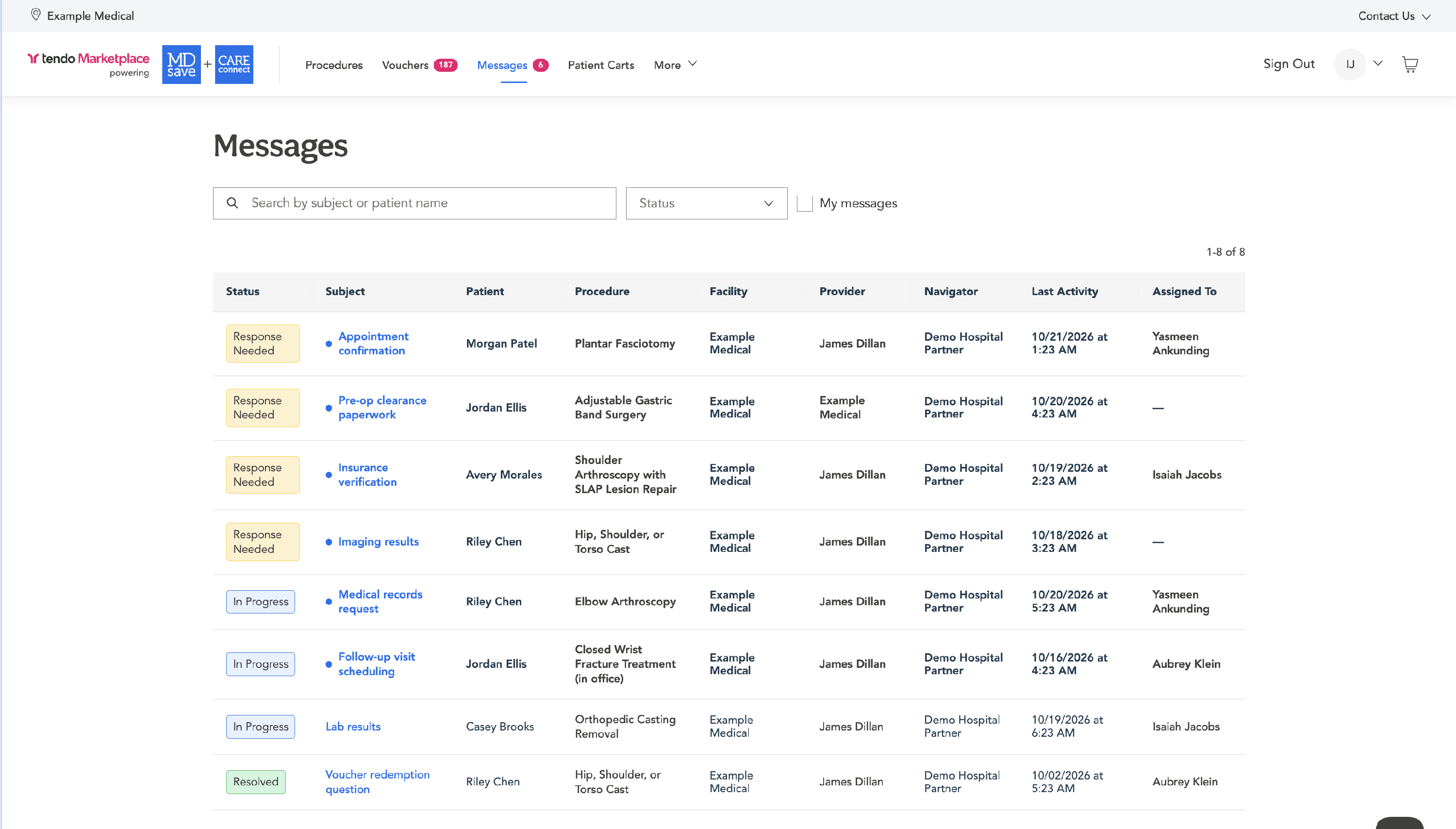Click the 1-8 of 8 results count
The height and width of the screenshot is (829, 1456).
tap(1225, 251)
